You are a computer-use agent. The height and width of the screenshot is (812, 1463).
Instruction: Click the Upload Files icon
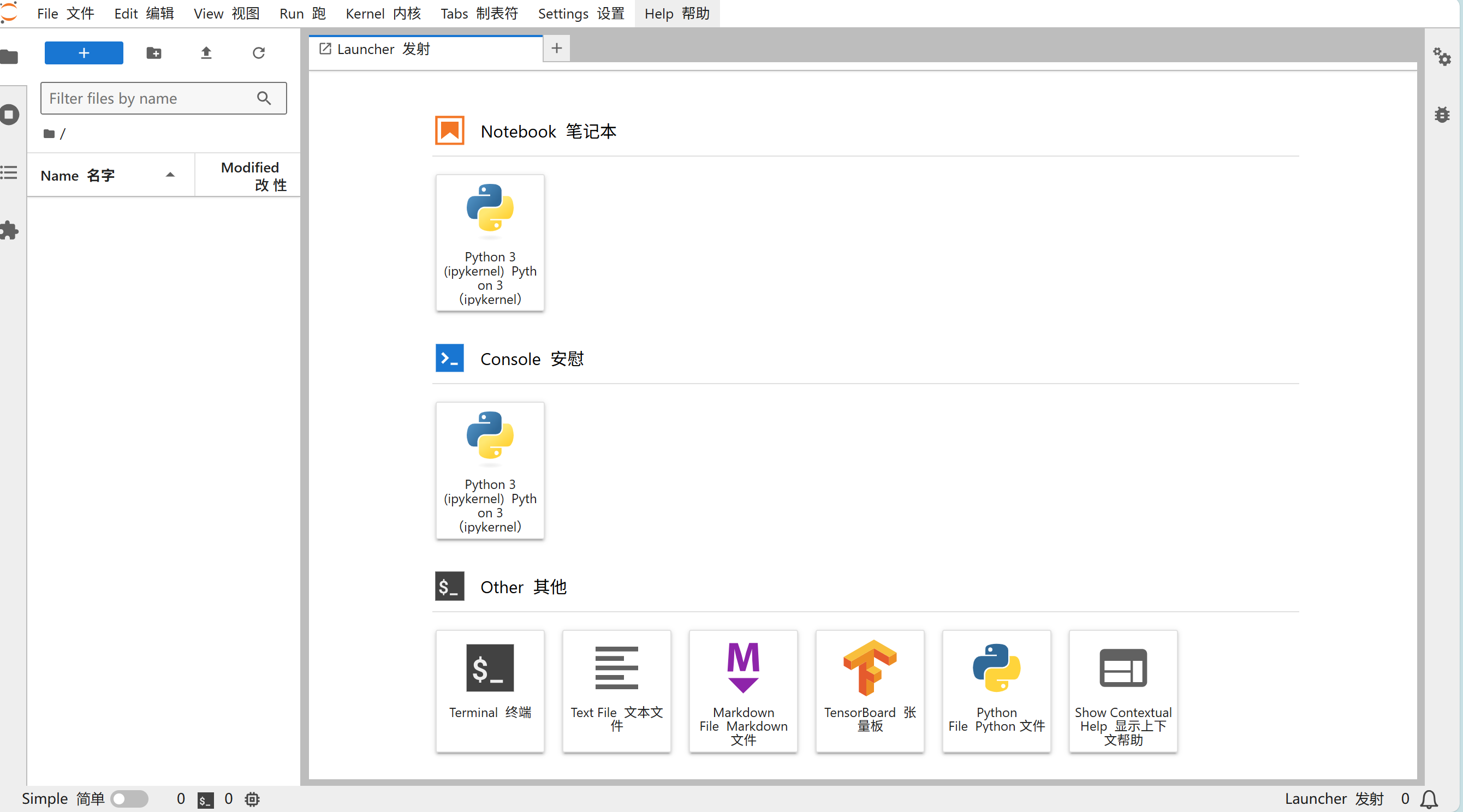coord(206,53)
